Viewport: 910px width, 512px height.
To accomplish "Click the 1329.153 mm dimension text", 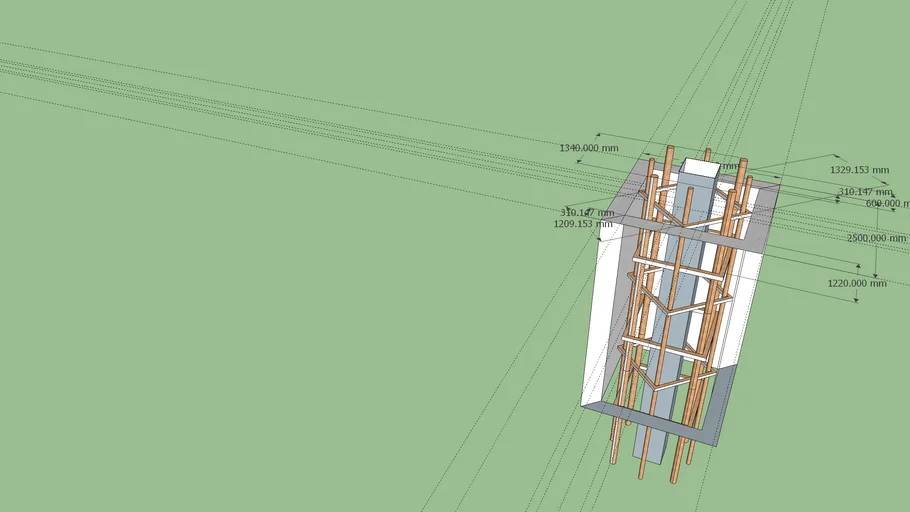I will [x=859, y=170].
